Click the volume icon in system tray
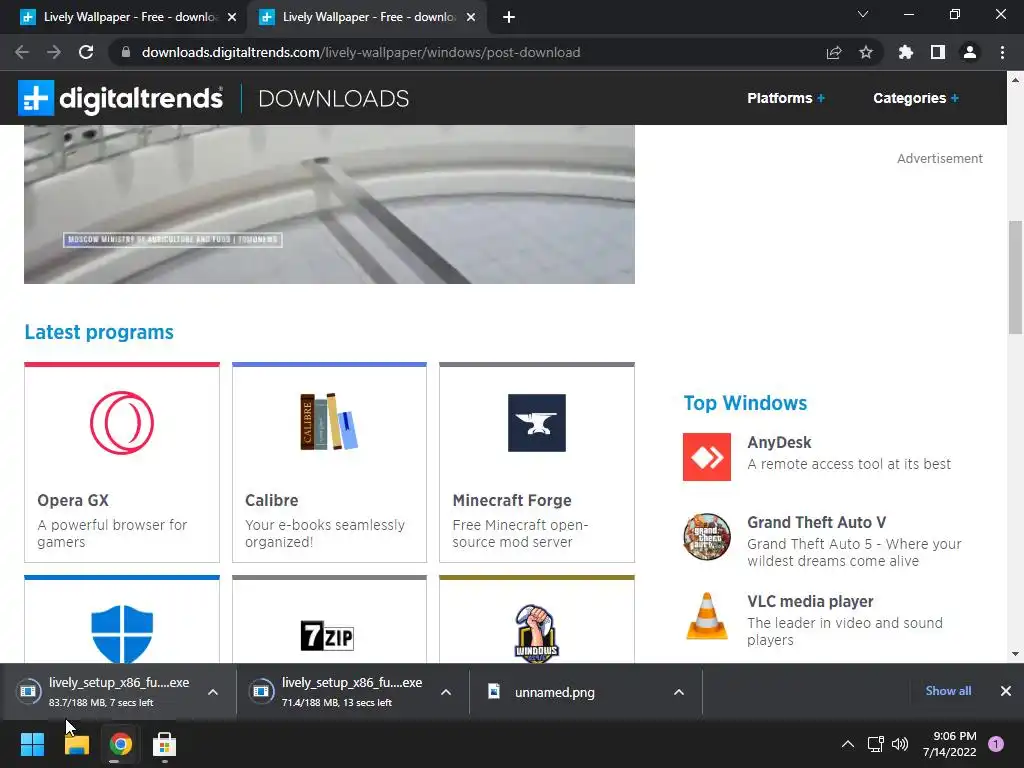The image size is (1024, 768). (900, 744)
